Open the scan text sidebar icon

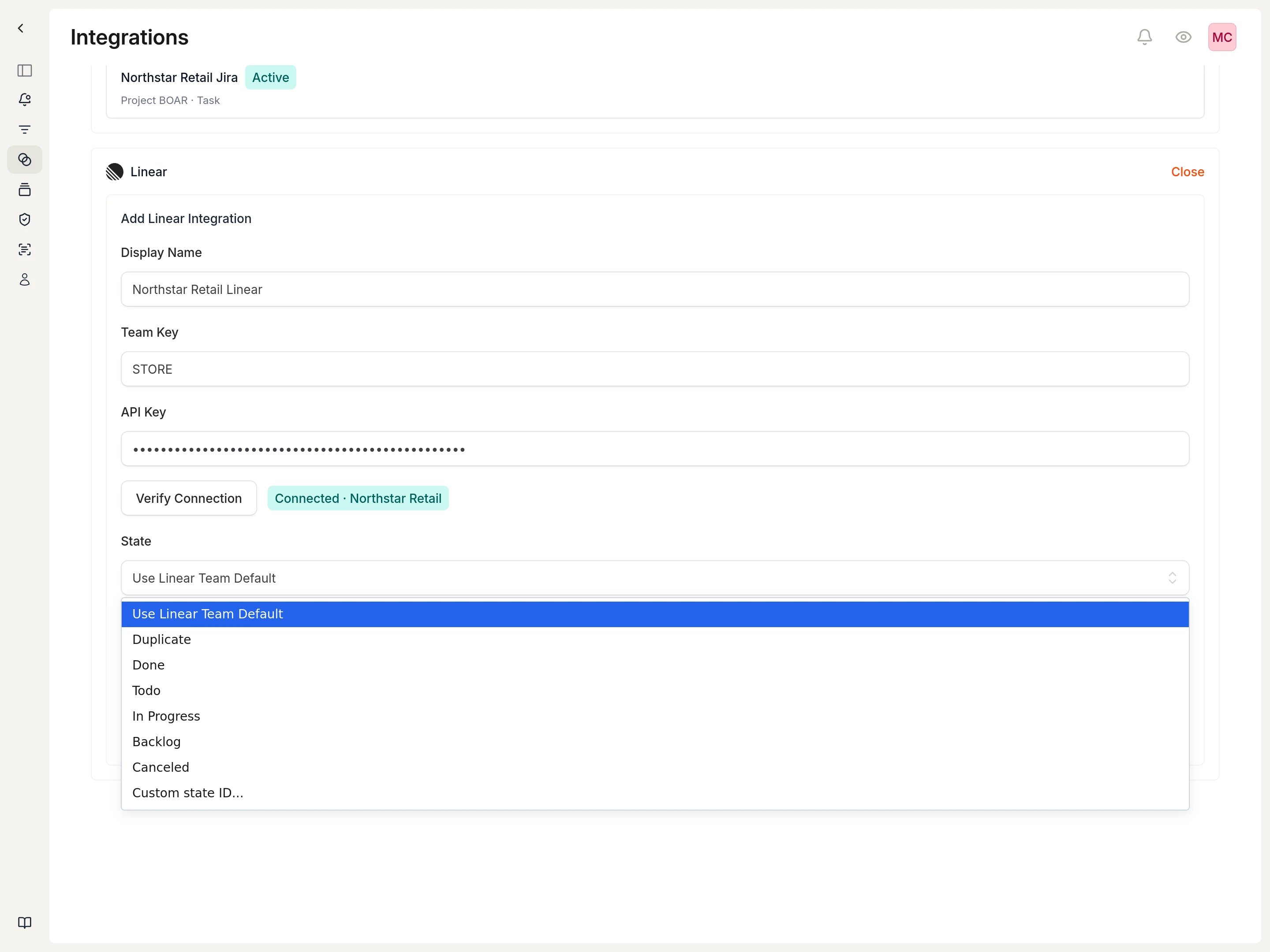25,249
